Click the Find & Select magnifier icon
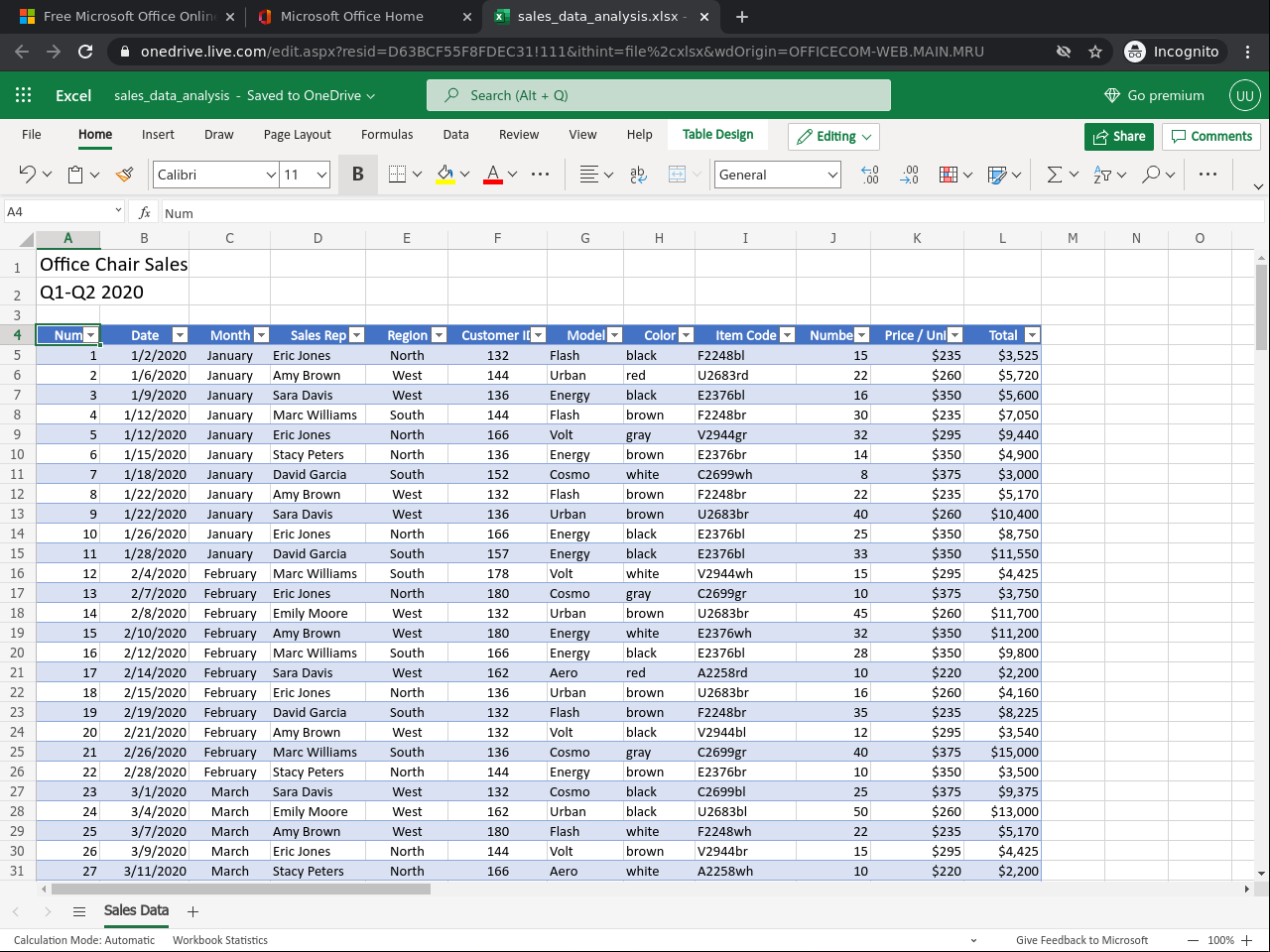Image resolution: width=1270 pixels, height=952 pixels. click(x=1150, y=175)
